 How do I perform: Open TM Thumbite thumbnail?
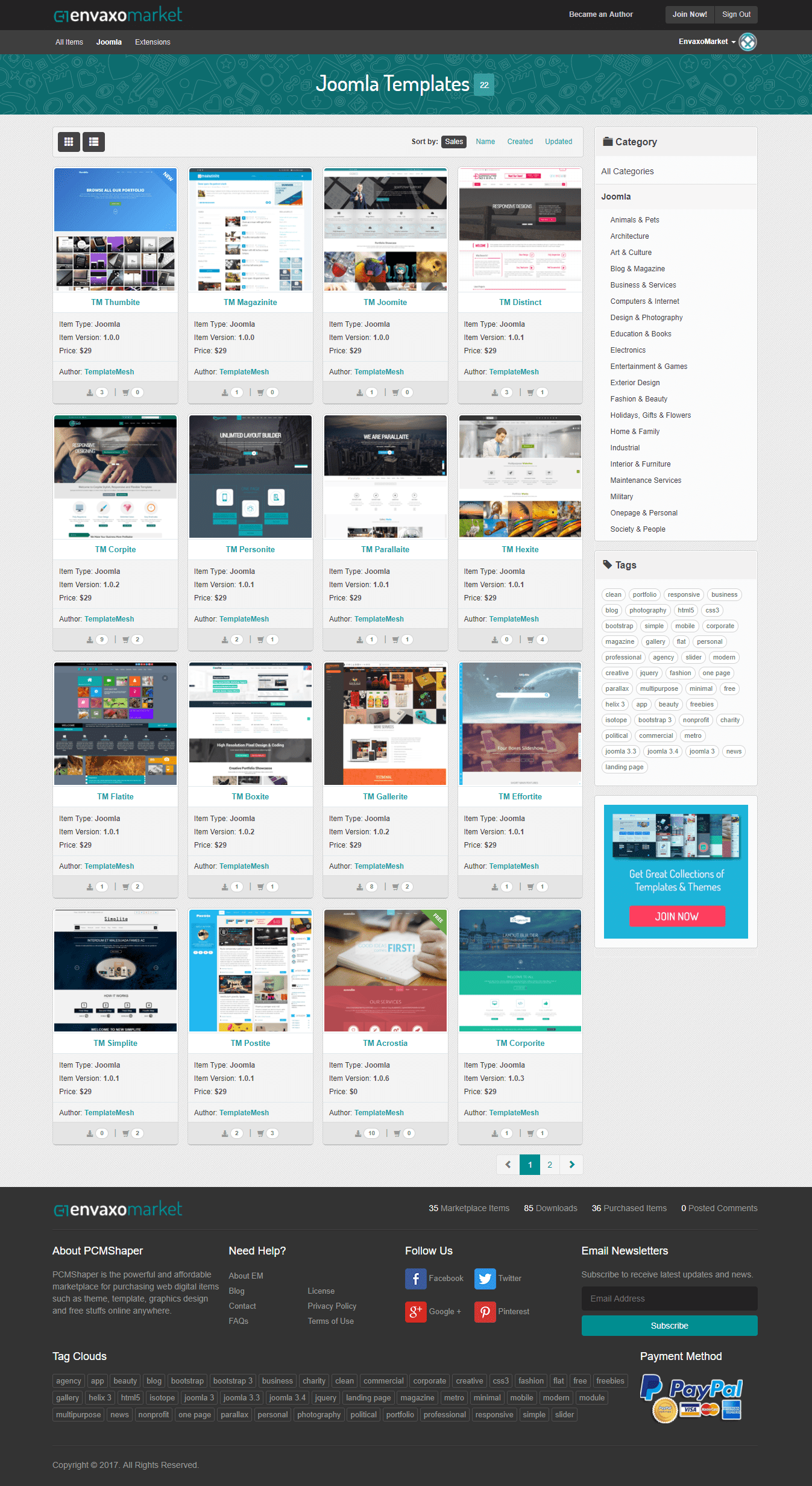click(115, 230)
